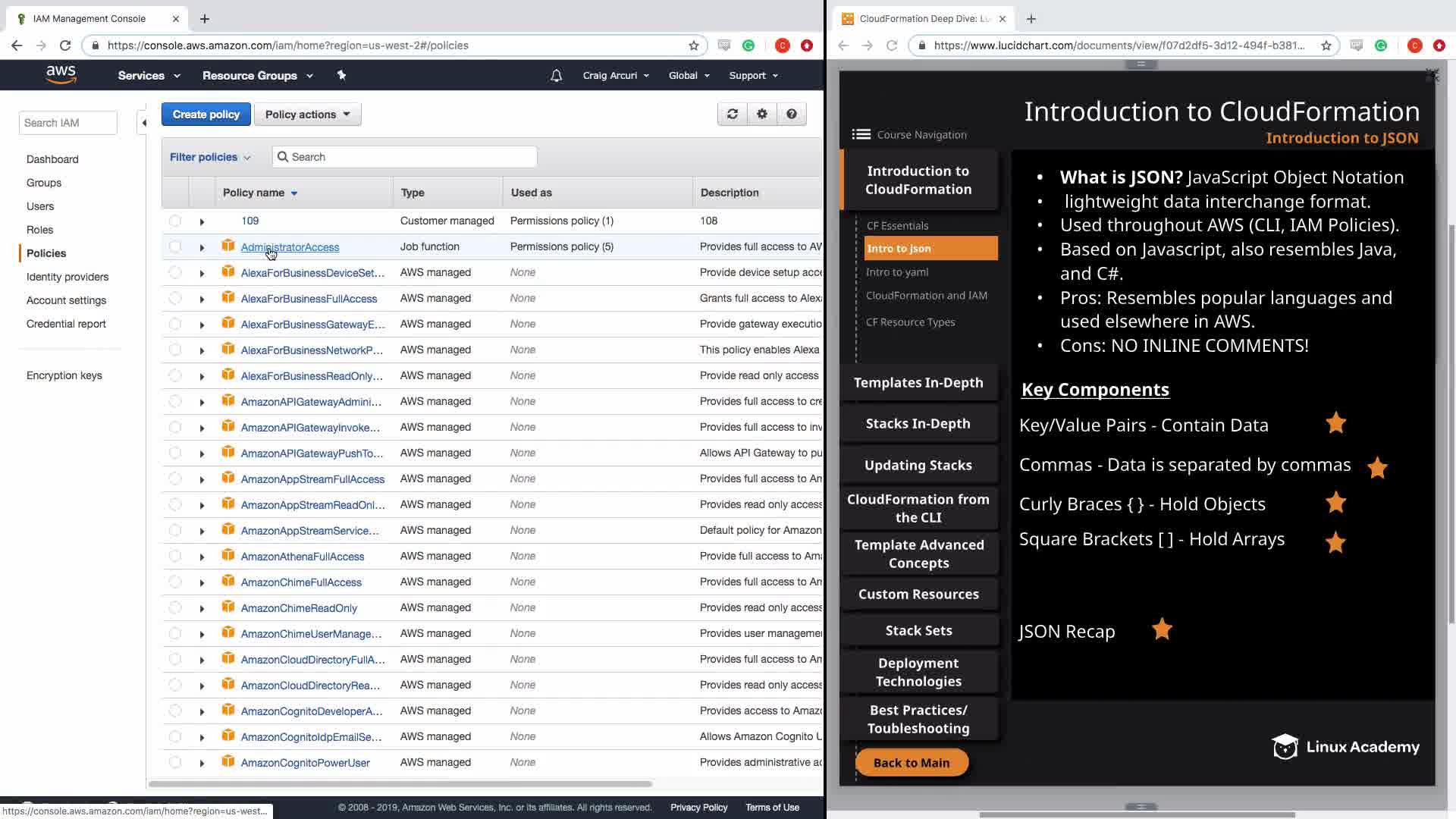Viewport: 1456px width, 819px height.
Task: Click the horizontal scrollbar under the policies table
Action: tap(400, 783)
